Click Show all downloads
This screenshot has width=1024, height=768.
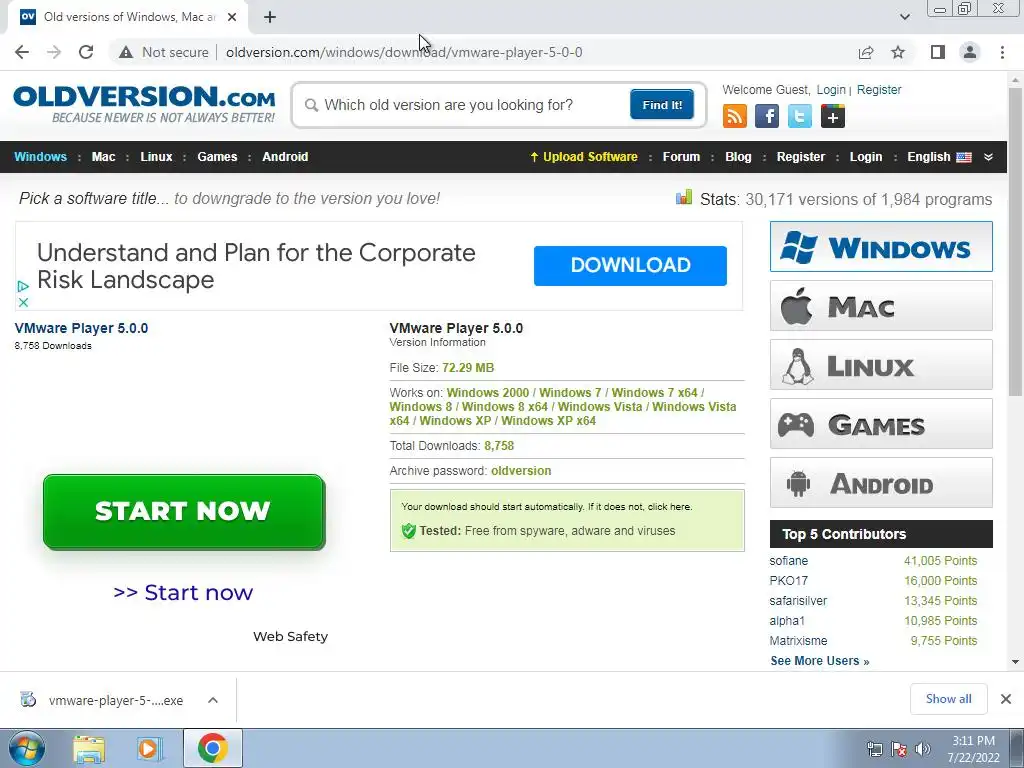tap(948, 699)
